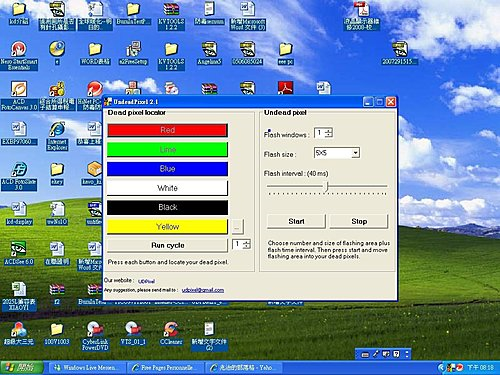
Task: Open the KVTOOLS 1.2.2 archive icon
Action: point(171,16)
